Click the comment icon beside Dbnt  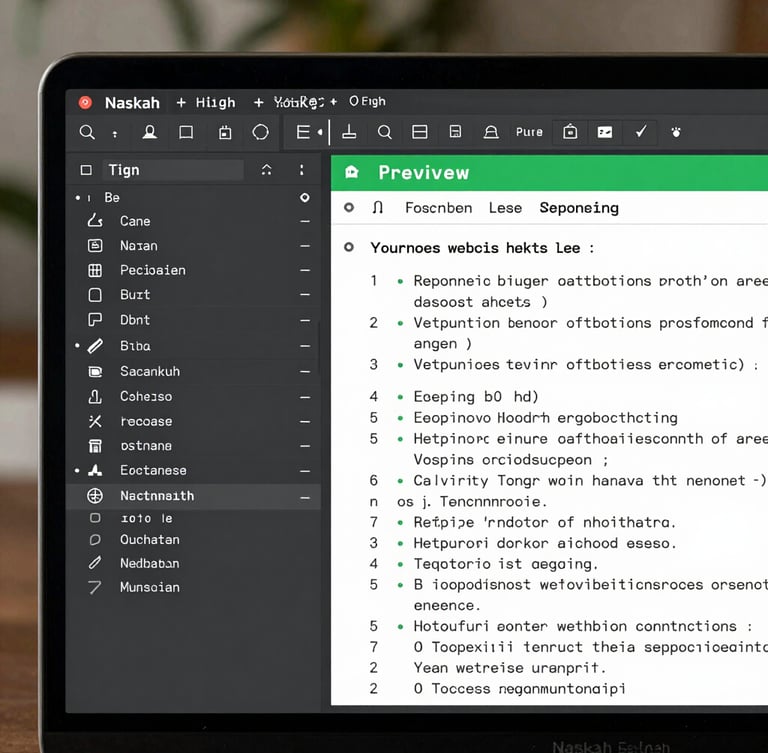[x=95, y=319]
